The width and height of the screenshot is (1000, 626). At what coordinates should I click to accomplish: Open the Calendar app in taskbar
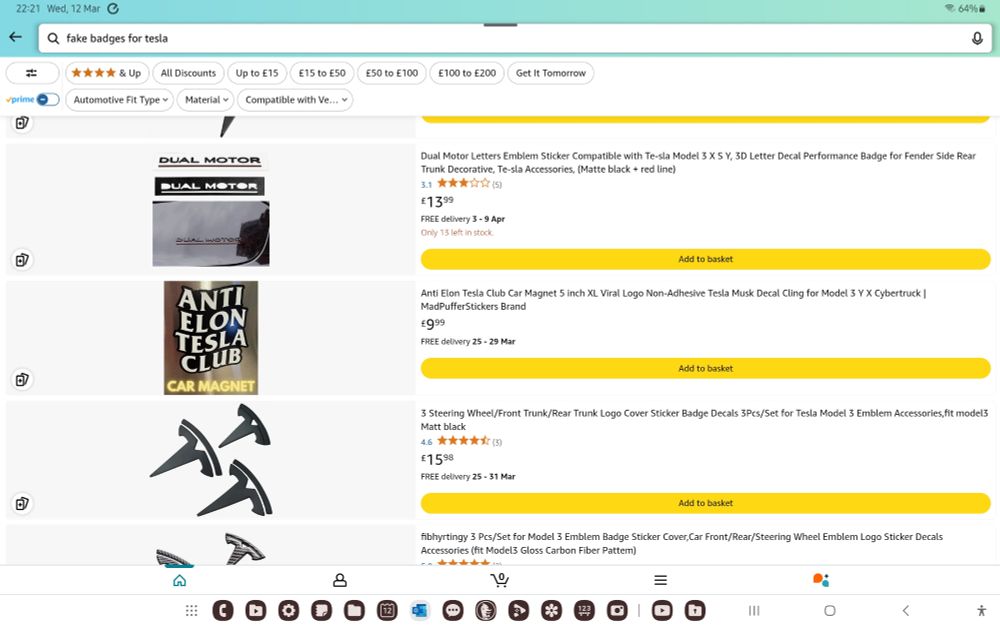tap(387, 611)
